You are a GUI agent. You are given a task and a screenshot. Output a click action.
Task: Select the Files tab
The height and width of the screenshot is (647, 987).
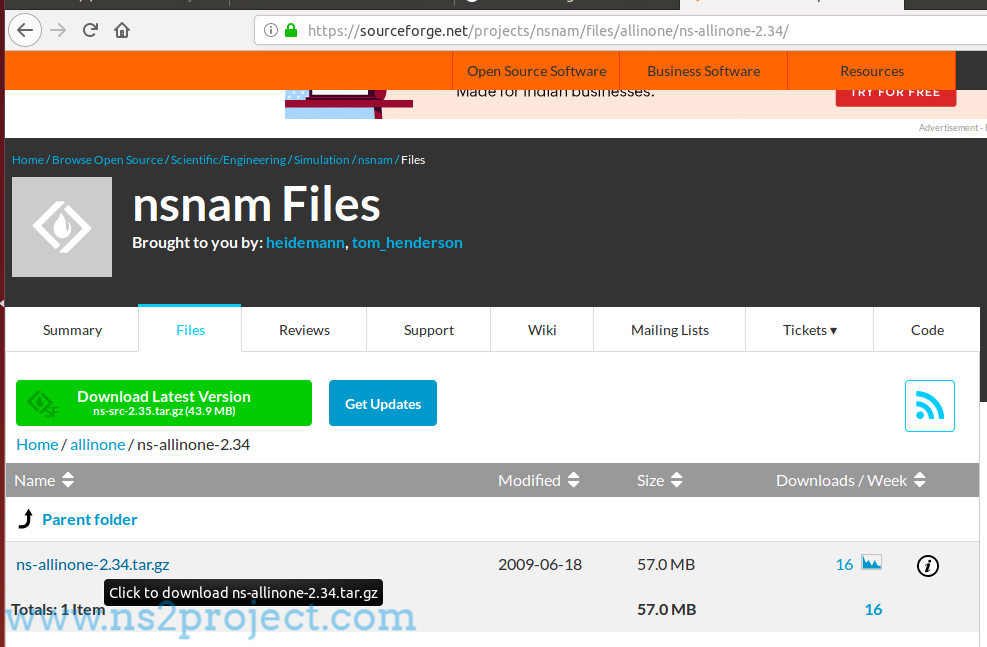click(x=190, y=329)
